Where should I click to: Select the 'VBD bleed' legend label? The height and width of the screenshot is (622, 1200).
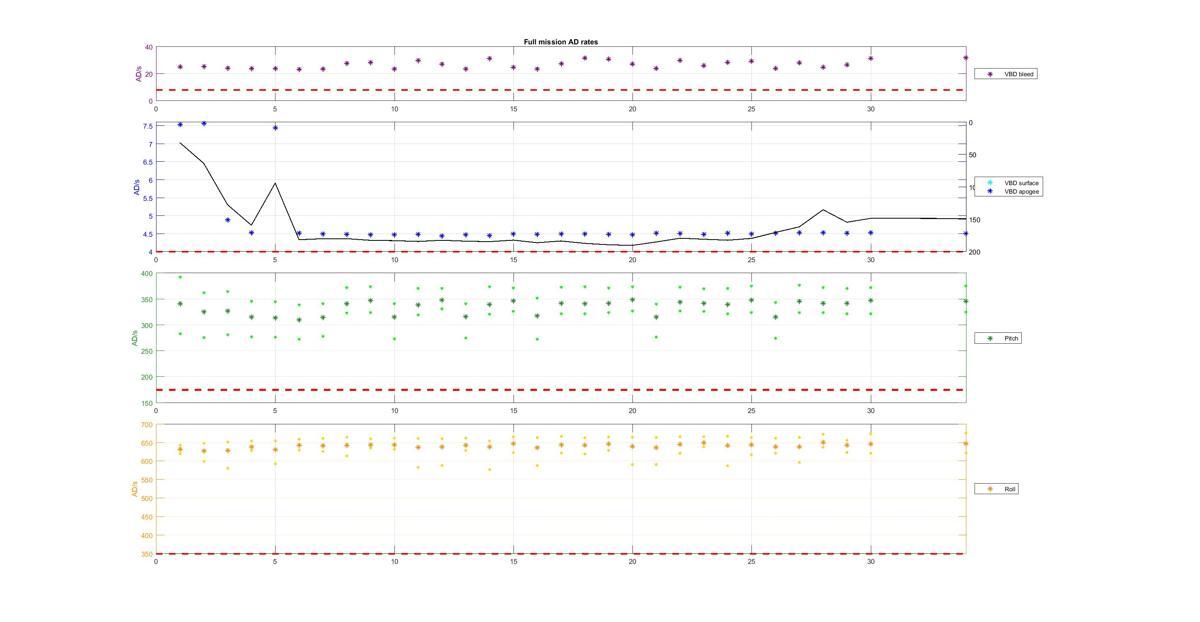pos(1019,73)
